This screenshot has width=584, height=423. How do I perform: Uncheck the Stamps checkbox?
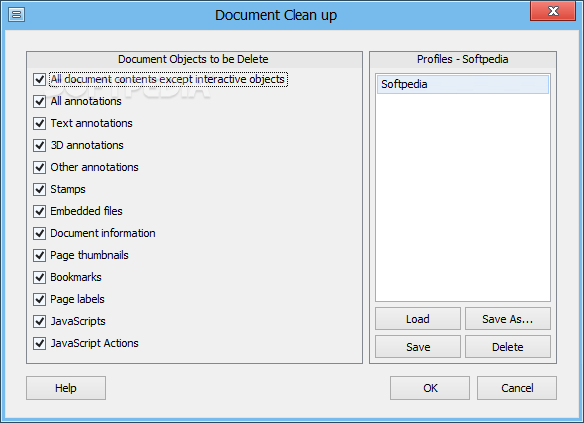point(39,189)
